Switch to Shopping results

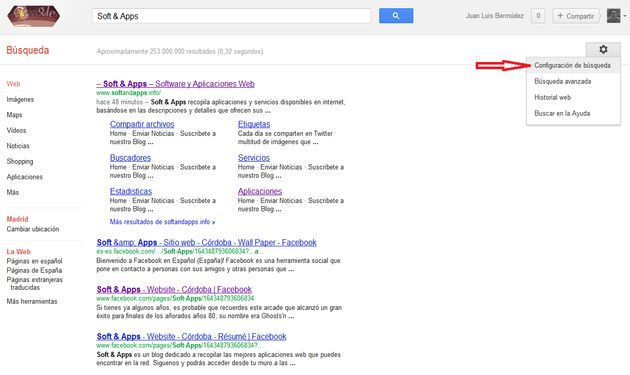tap(20, 162)
